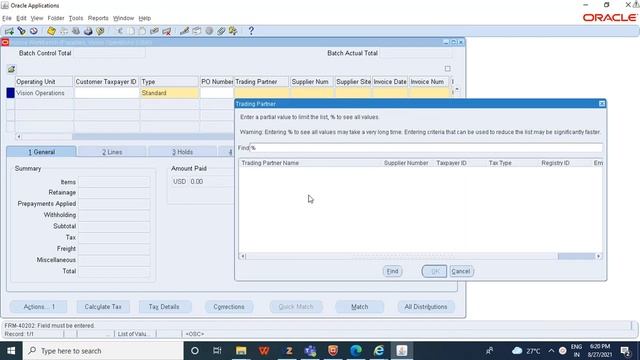This screenshot has width=640, height=360.
Task: Open the Window menu
Action: 123,18
